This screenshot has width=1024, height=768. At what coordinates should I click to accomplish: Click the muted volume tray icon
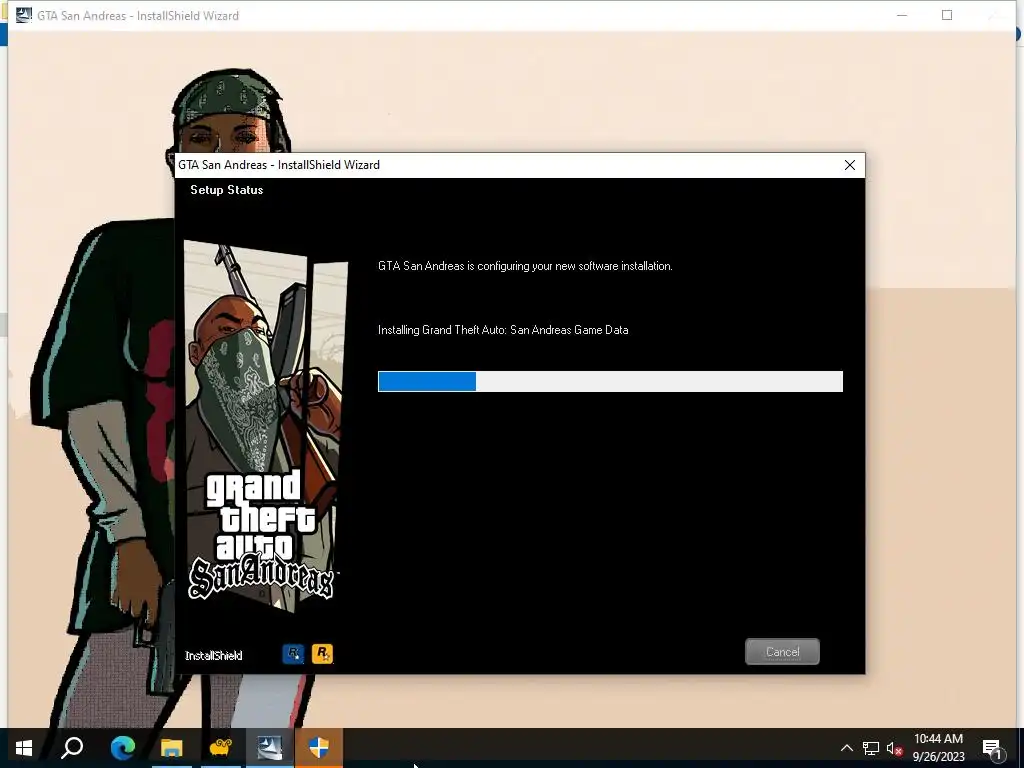[x=894, y=748]
